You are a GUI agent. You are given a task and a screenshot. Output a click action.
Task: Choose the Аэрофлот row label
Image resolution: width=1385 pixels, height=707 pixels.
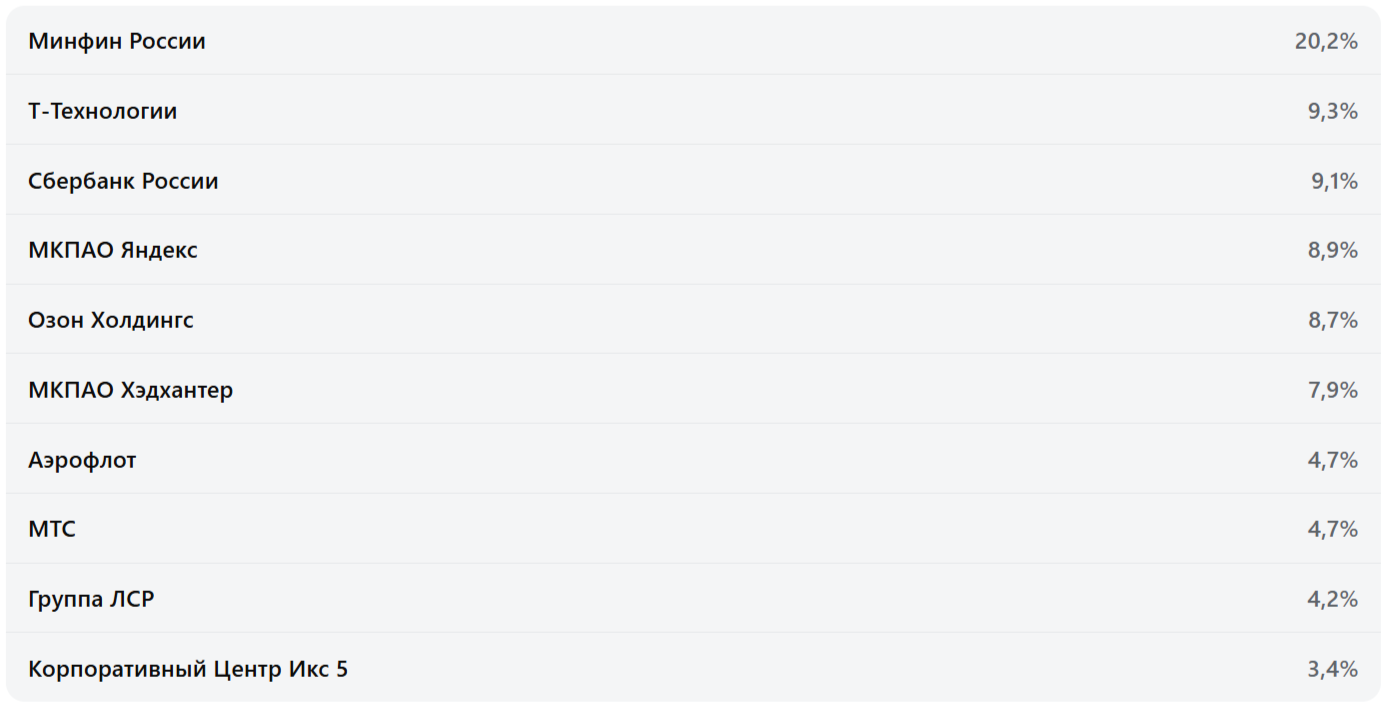[82, 460]
